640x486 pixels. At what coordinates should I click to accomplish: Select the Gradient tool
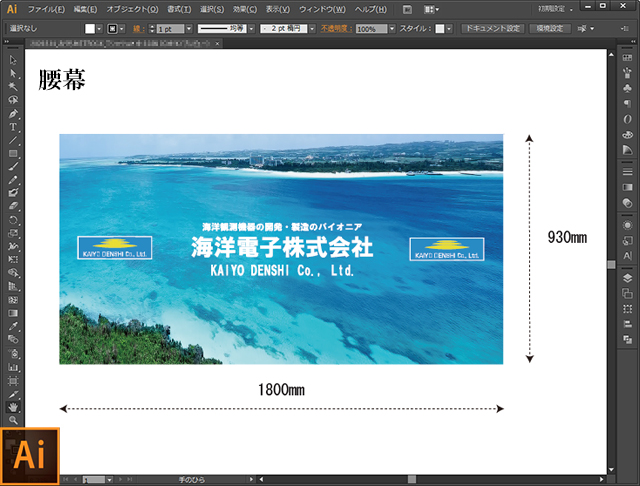point(13,313)
